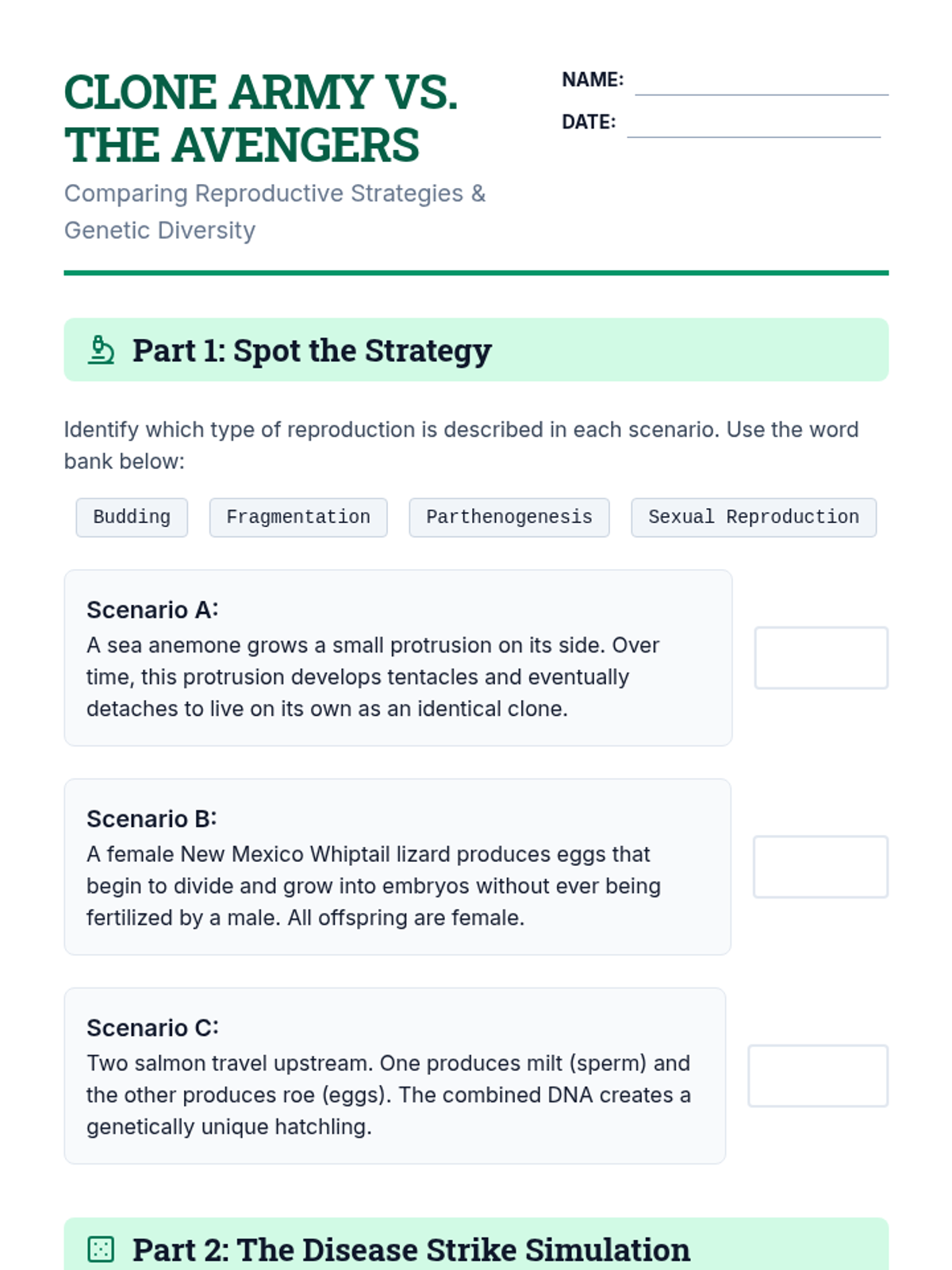The image size is (952, 1270).
Task: Click the NAME: label
Action: click(593, 79)
